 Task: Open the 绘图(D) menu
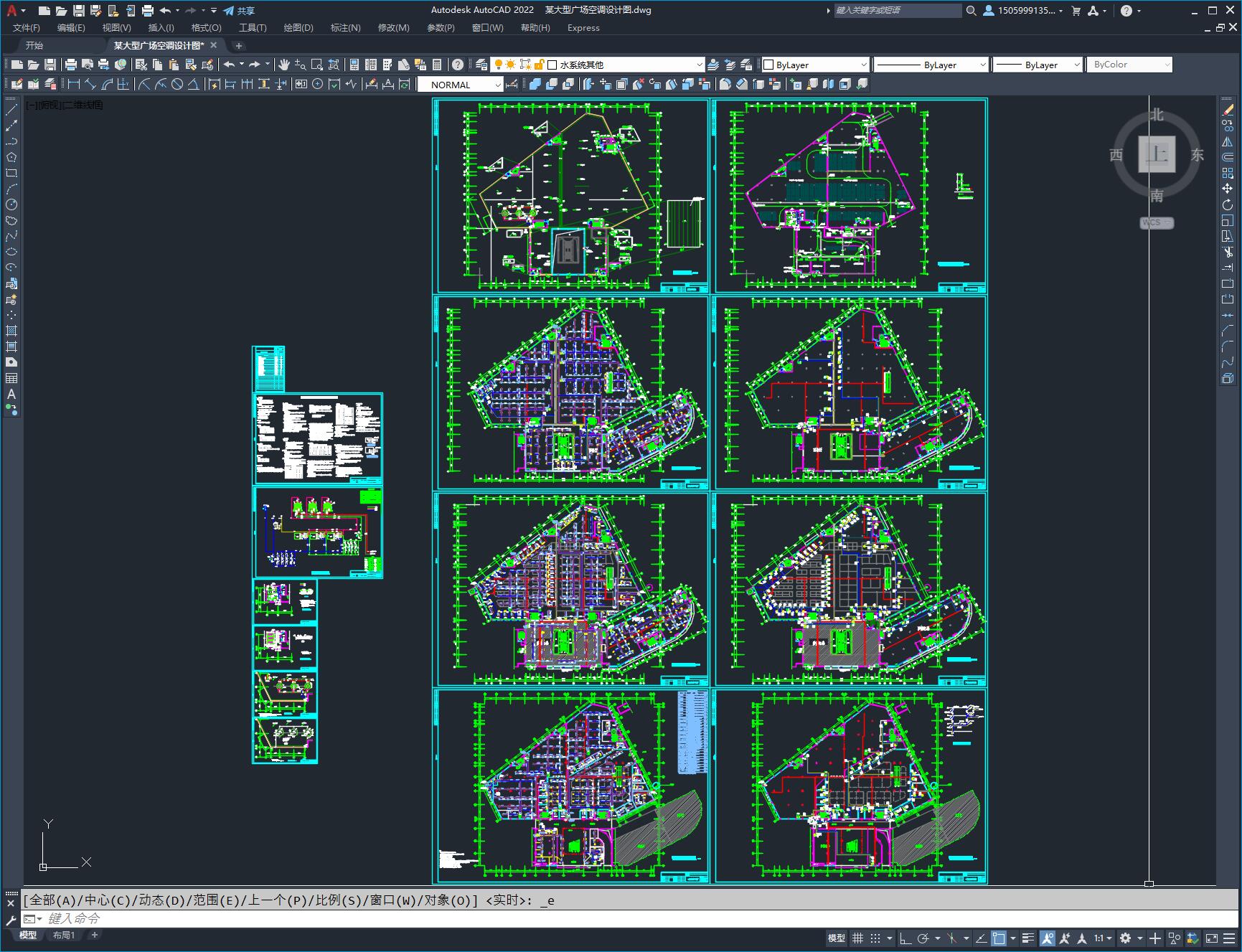[x=298, y=27]
